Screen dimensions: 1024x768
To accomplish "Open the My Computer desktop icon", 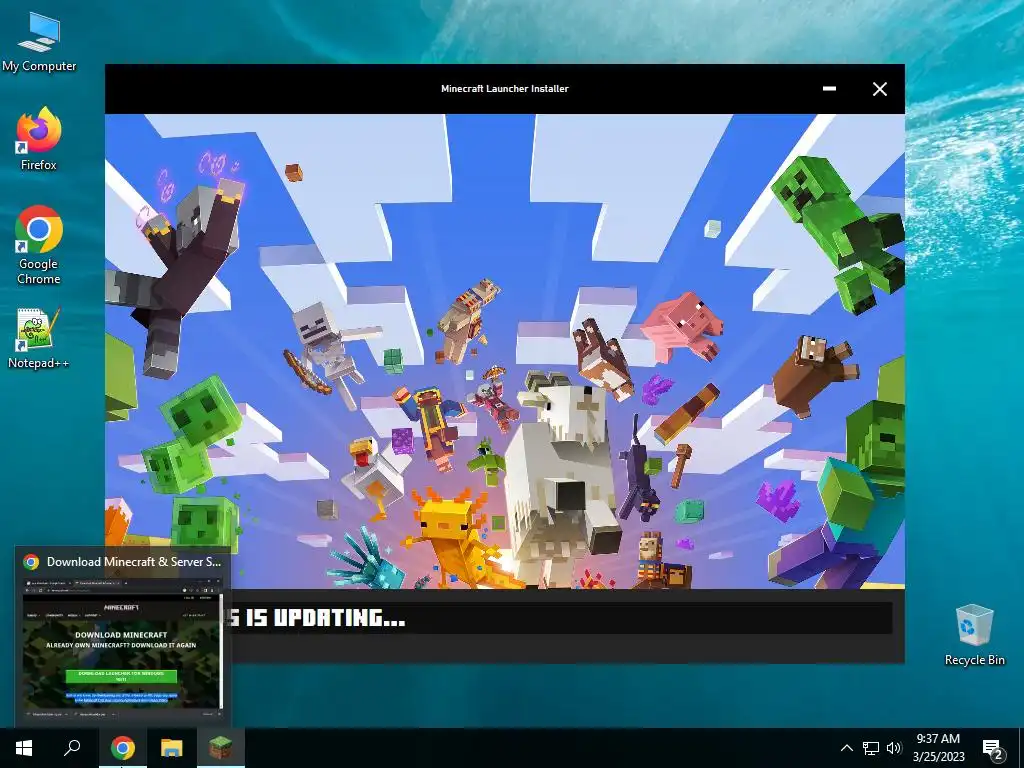I will 39,42.
